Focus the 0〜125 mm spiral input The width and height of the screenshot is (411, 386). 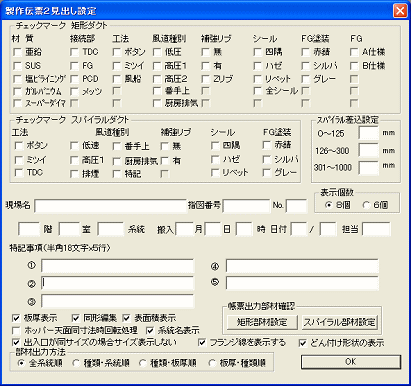(x=369, y=133)
